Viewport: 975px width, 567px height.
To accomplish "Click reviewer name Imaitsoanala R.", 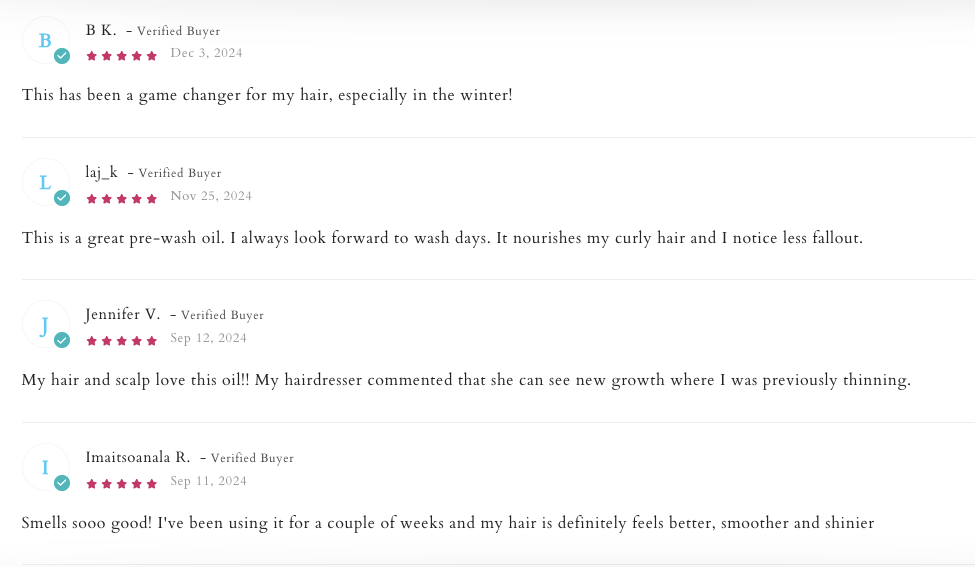I will tap(137, 458).
